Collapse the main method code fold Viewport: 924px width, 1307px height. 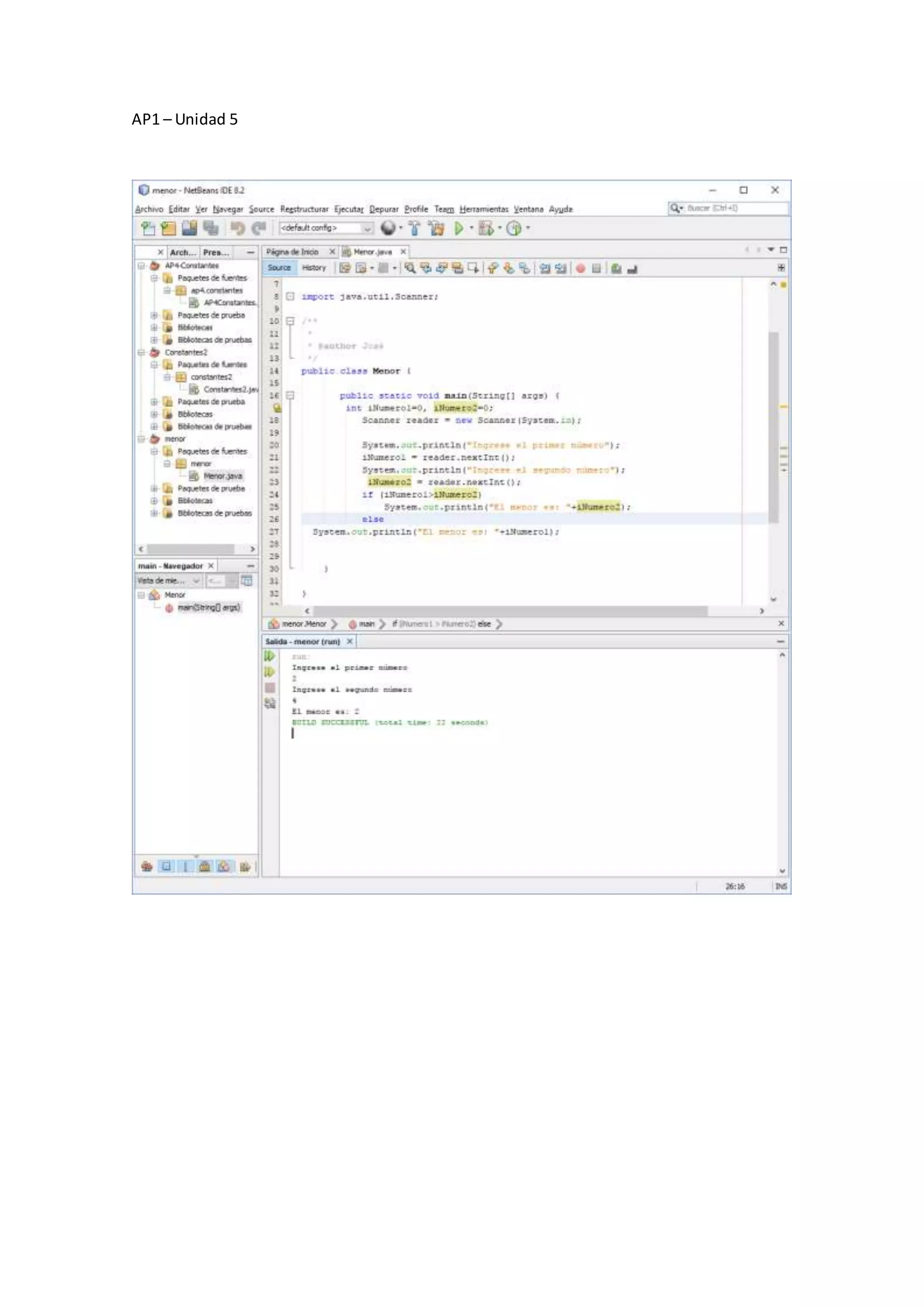[x=290, y=395]
